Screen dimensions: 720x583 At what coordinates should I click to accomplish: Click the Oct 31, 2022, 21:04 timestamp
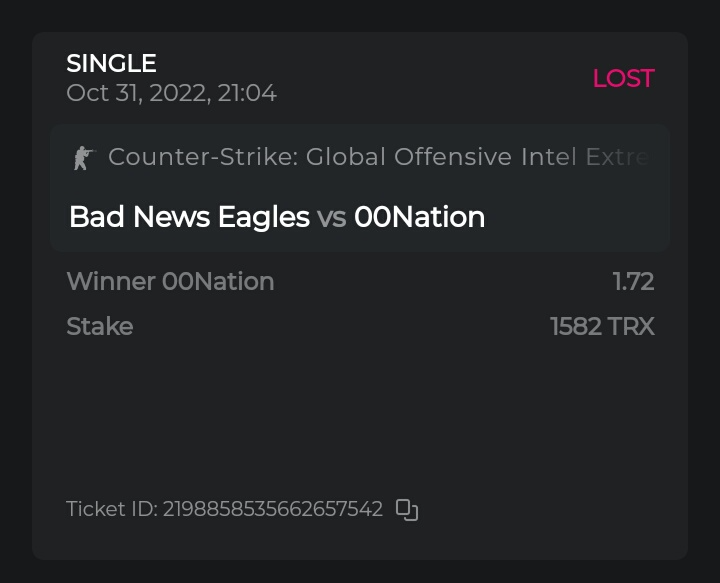[x=171, y=94]
